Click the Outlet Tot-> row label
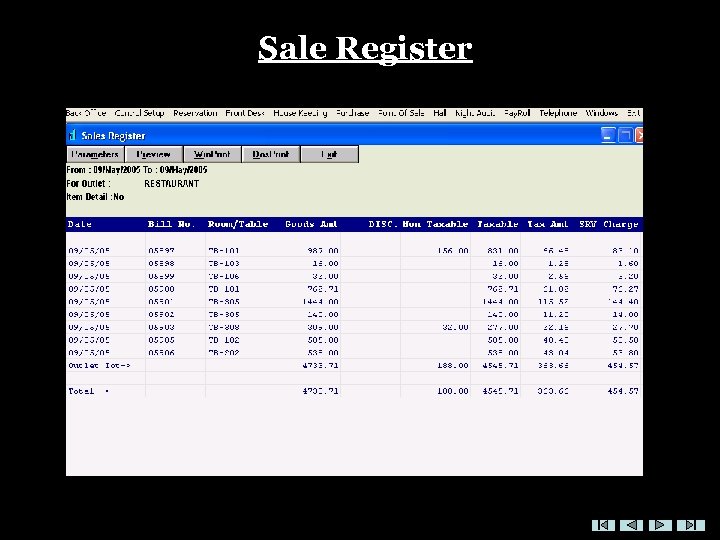This screenshot has width=720, height=540. point(100,366)
